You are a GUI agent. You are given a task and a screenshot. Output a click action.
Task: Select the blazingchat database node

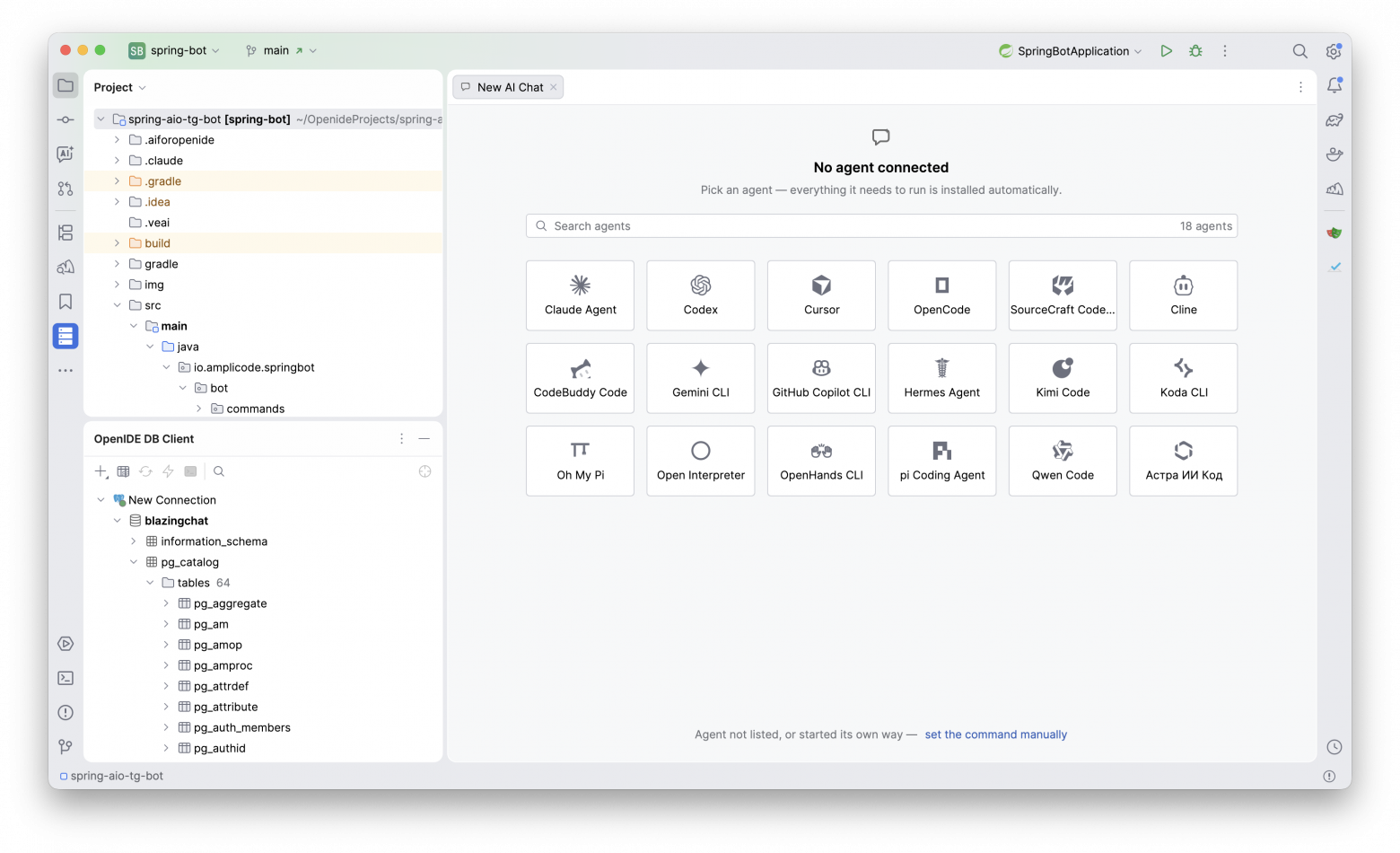(x=176, y=521)
